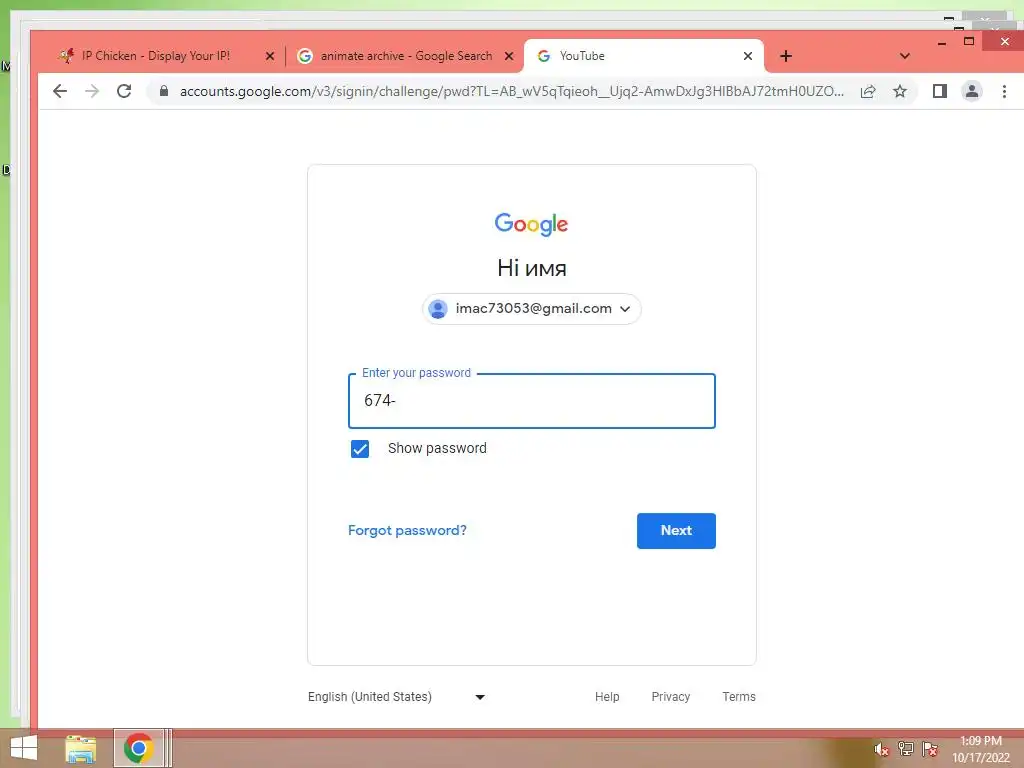Screen dimensions: 1024x768
Task: Uncheck the Show password checkbox
Action: point(360,449)
